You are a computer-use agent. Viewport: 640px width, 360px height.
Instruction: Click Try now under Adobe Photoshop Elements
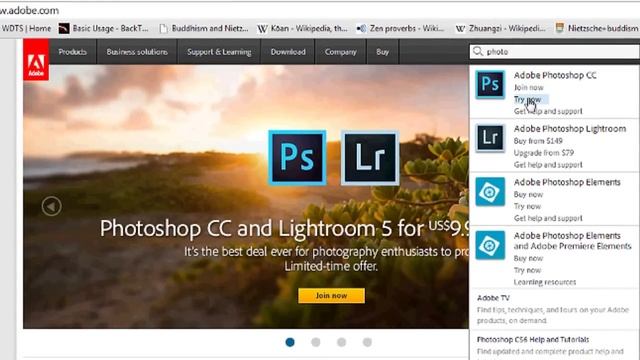click(x=527, y=206)
